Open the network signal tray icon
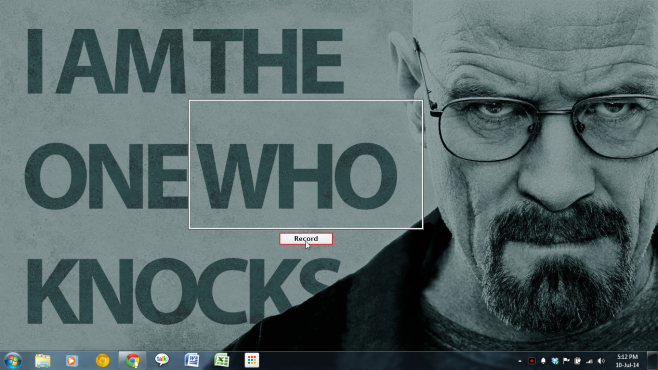The height and width of the screenshot is (370, 658). [x=589, y=361]
